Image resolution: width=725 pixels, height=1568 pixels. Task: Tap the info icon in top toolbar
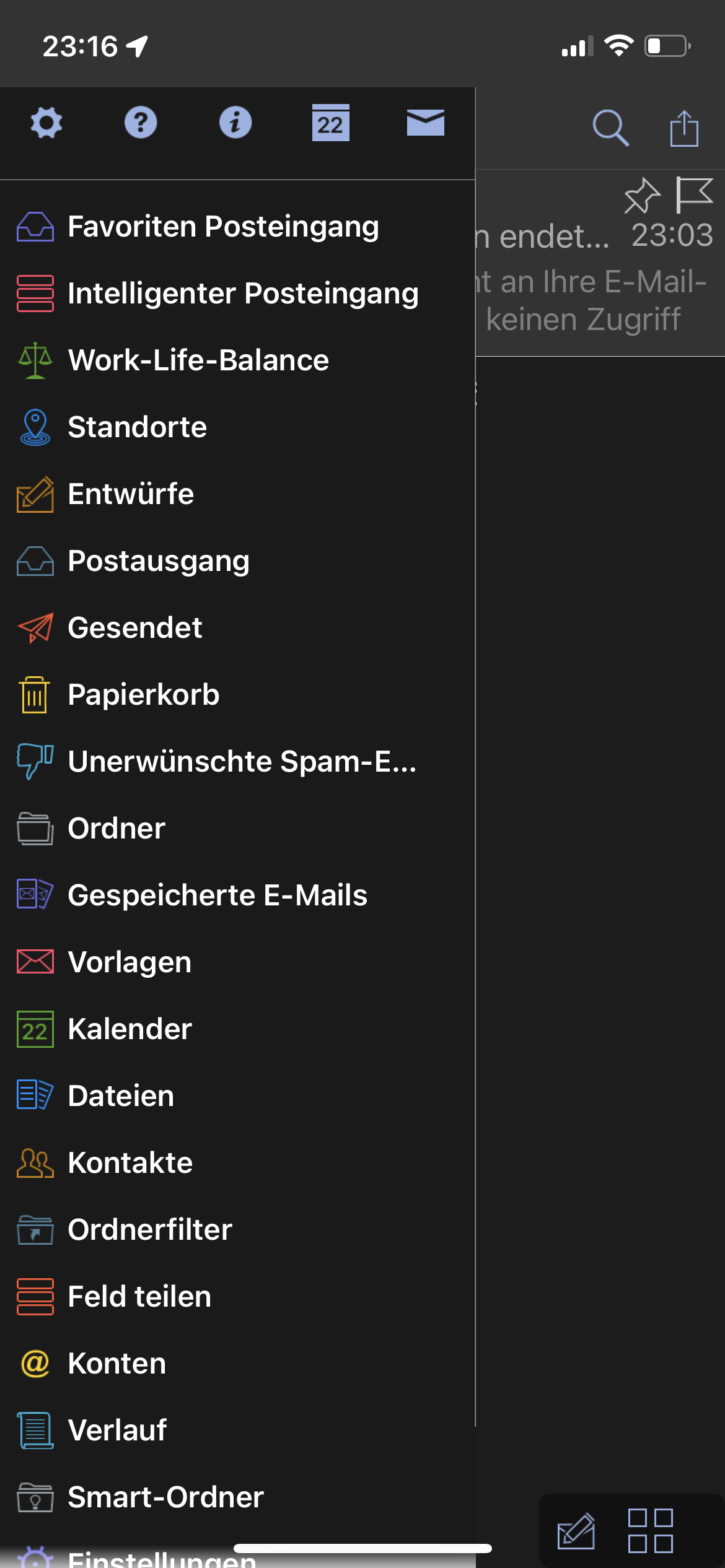tap(235, 123)
